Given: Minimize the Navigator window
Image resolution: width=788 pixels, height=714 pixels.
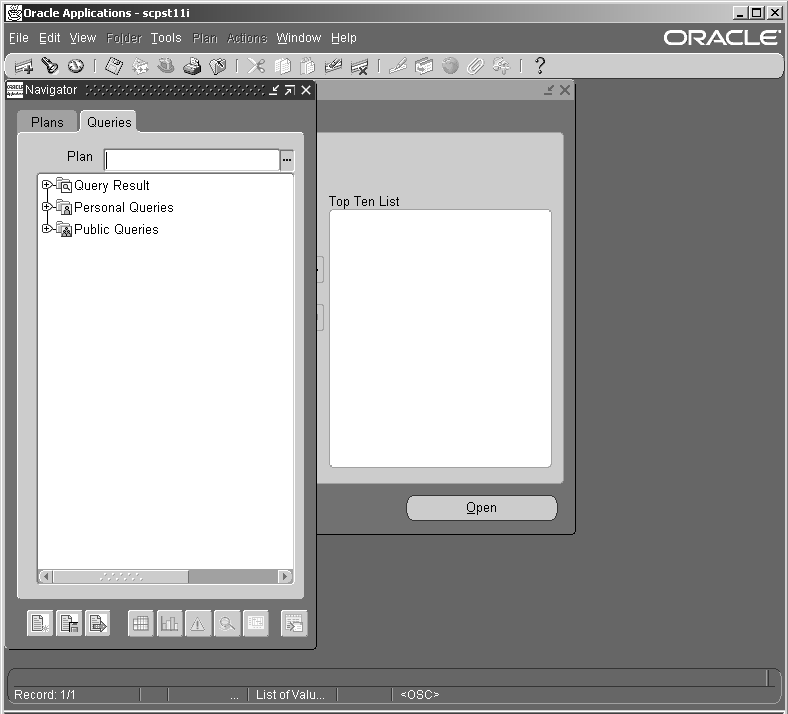Looking at the screenshot, I should pos(274,90).
